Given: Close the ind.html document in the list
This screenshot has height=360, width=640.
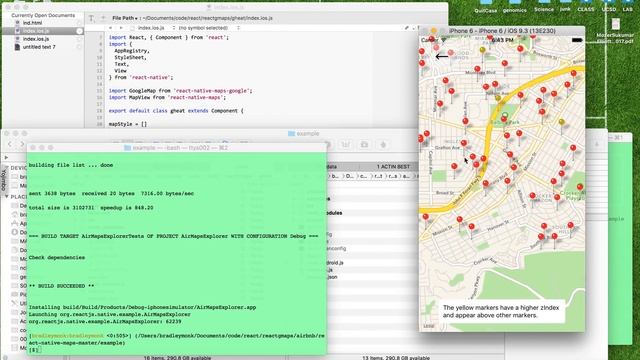Looking at the screenshot, I should (x=79, y=23).
